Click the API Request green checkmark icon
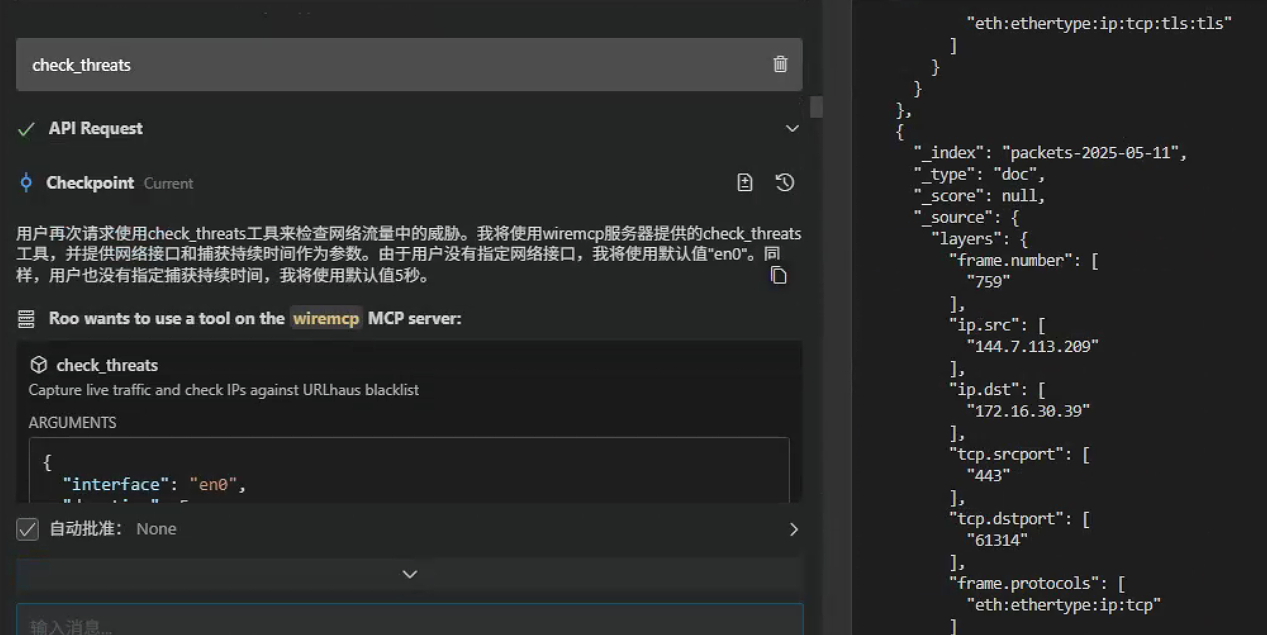Screen dimensions: 1267x635 [x=27, y=129]
